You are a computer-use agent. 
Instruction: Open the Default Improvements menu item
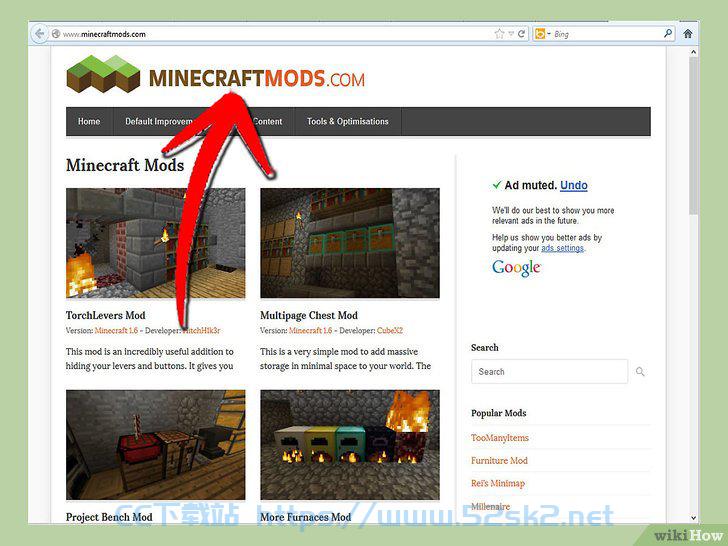pyautogui.click(x=159, y=122)
